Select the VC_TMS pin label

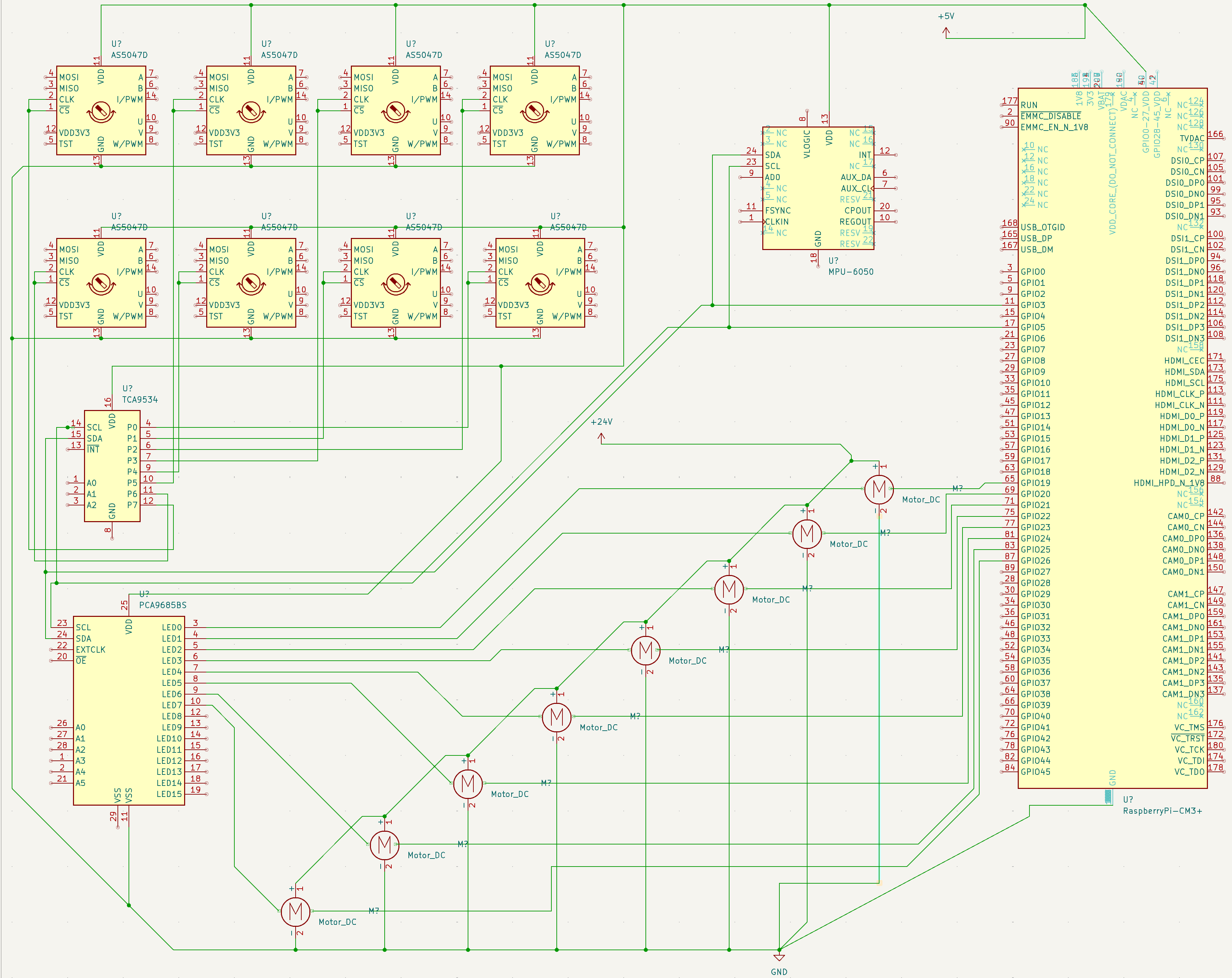click(1189, 728)
